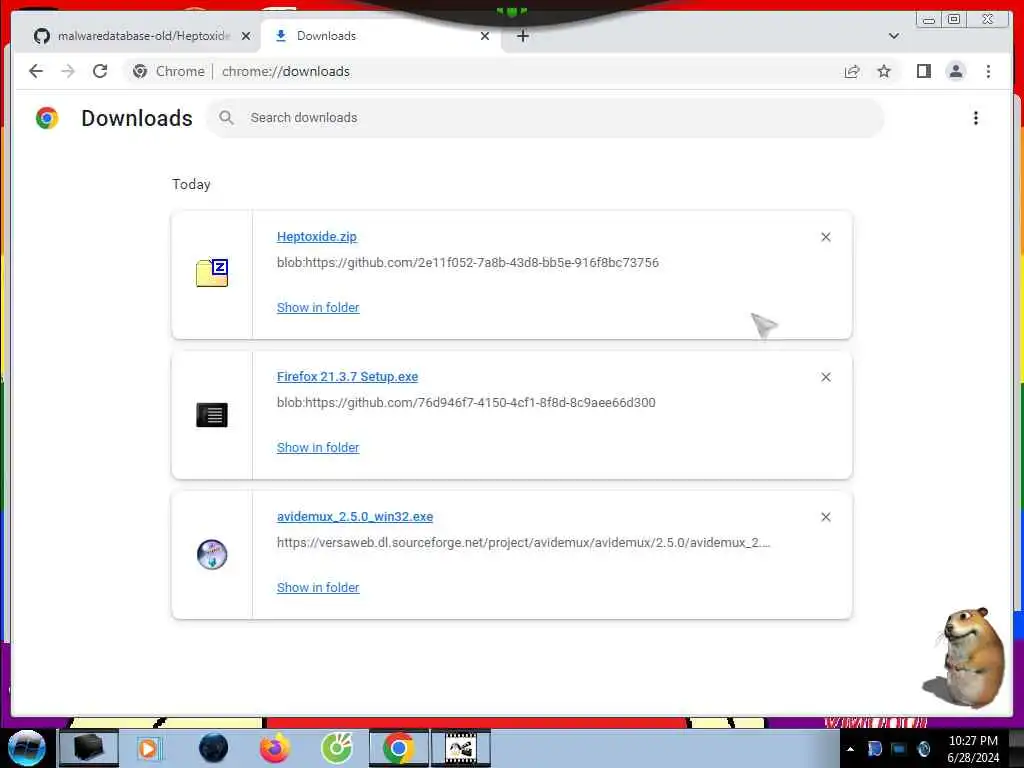
Task: Click the hamster desktop mascot
Action: point(965,658)
